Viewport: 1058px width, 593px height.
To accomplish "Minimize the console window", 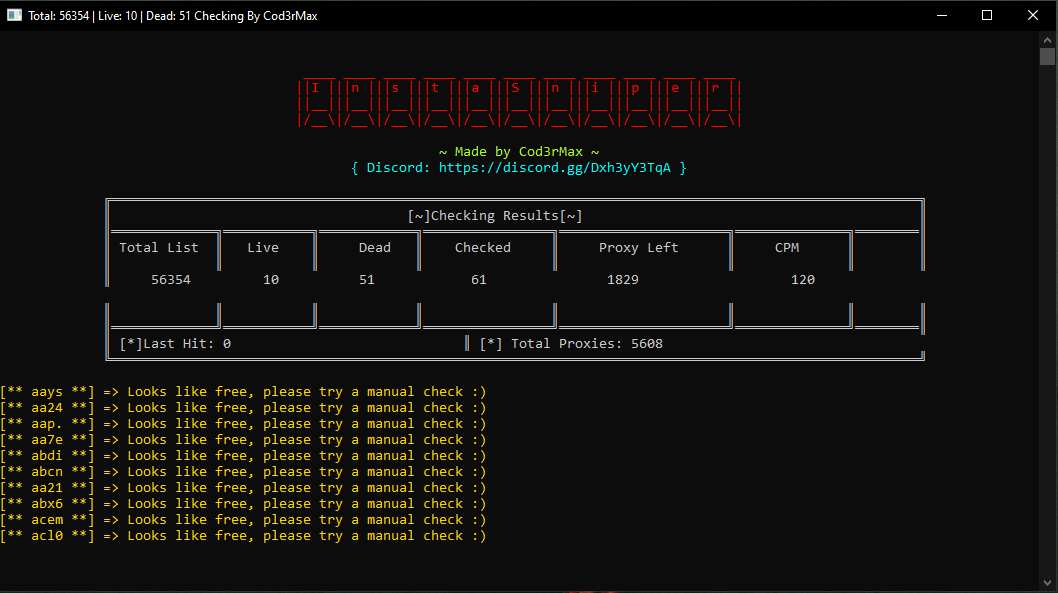I will [x=942, y=16].
